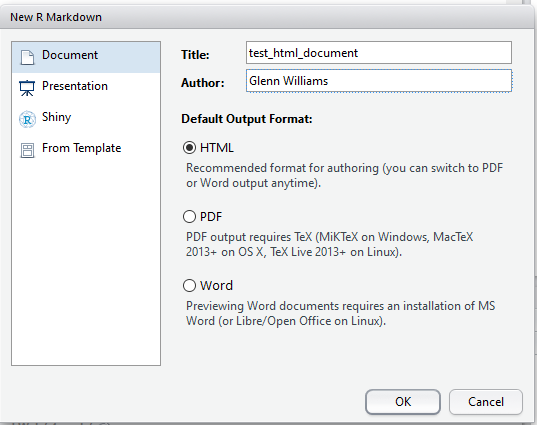This screenshot has width=537, height=425.
Task: Click the Presentation easel icon
Action: pos(27,88)
